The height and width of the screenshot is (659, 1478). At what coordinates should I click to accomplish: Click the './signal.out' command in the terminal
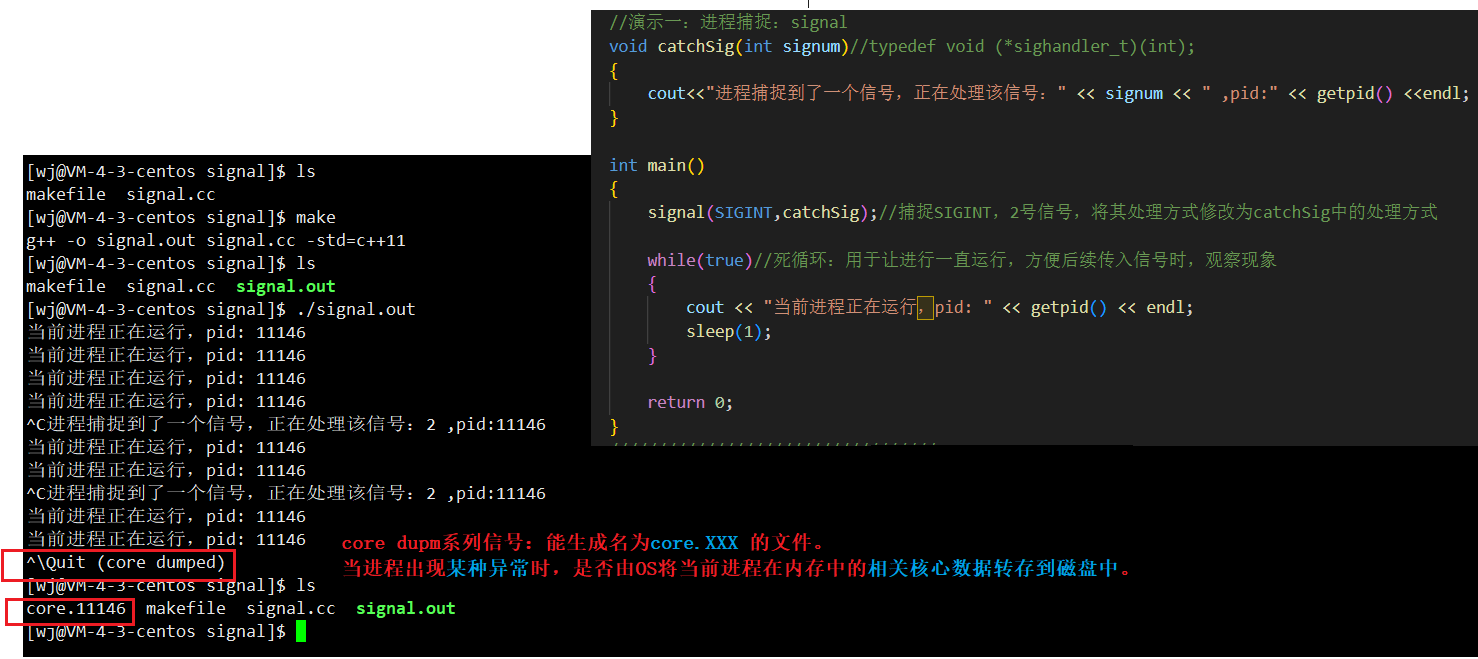pos(355,309)
